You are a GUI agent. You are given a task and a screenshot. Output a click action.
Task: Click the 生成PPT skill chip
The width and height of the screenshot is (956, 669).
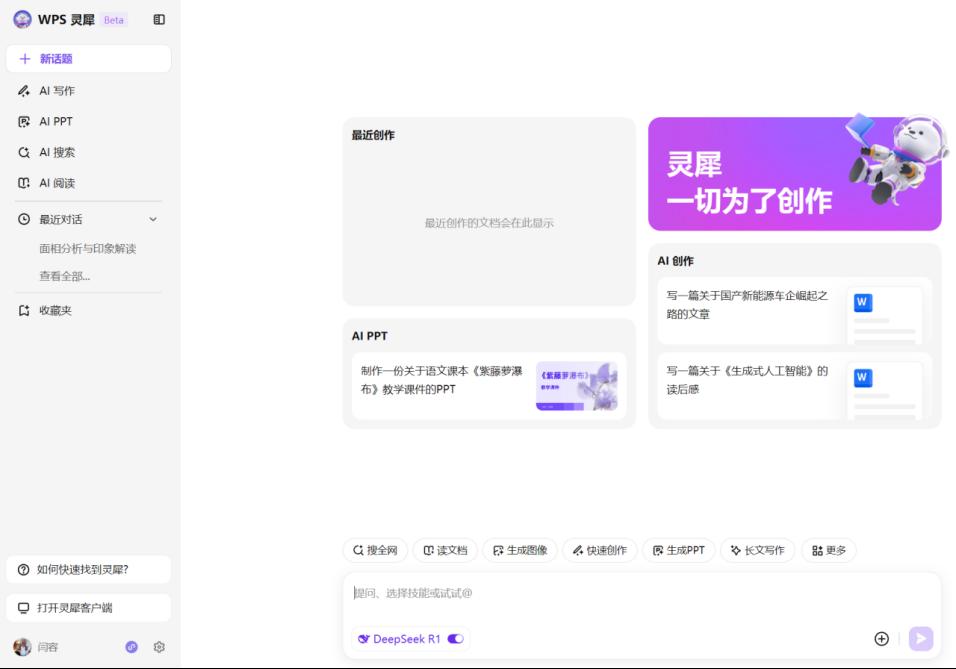[679, 550]
